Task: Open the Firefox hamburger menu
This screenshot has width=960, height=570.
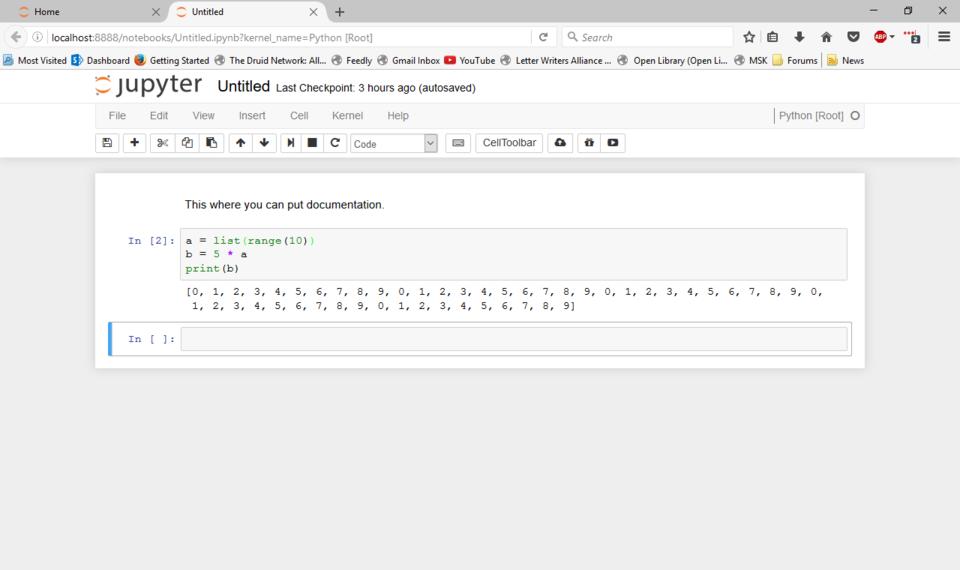Action: [944, 37]
